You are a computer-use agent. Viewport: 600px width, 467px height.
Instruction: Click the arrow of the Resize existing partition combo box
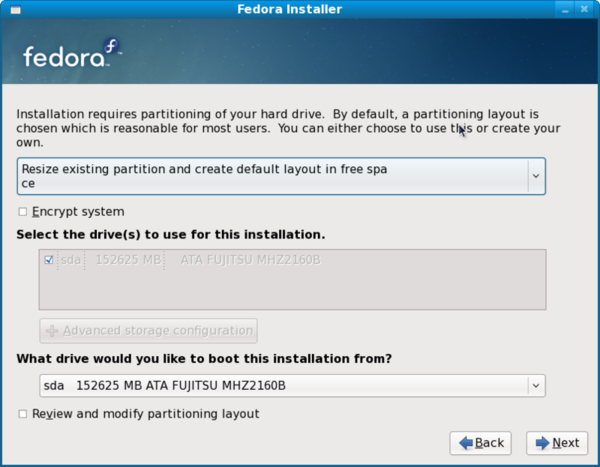[536, 176]
